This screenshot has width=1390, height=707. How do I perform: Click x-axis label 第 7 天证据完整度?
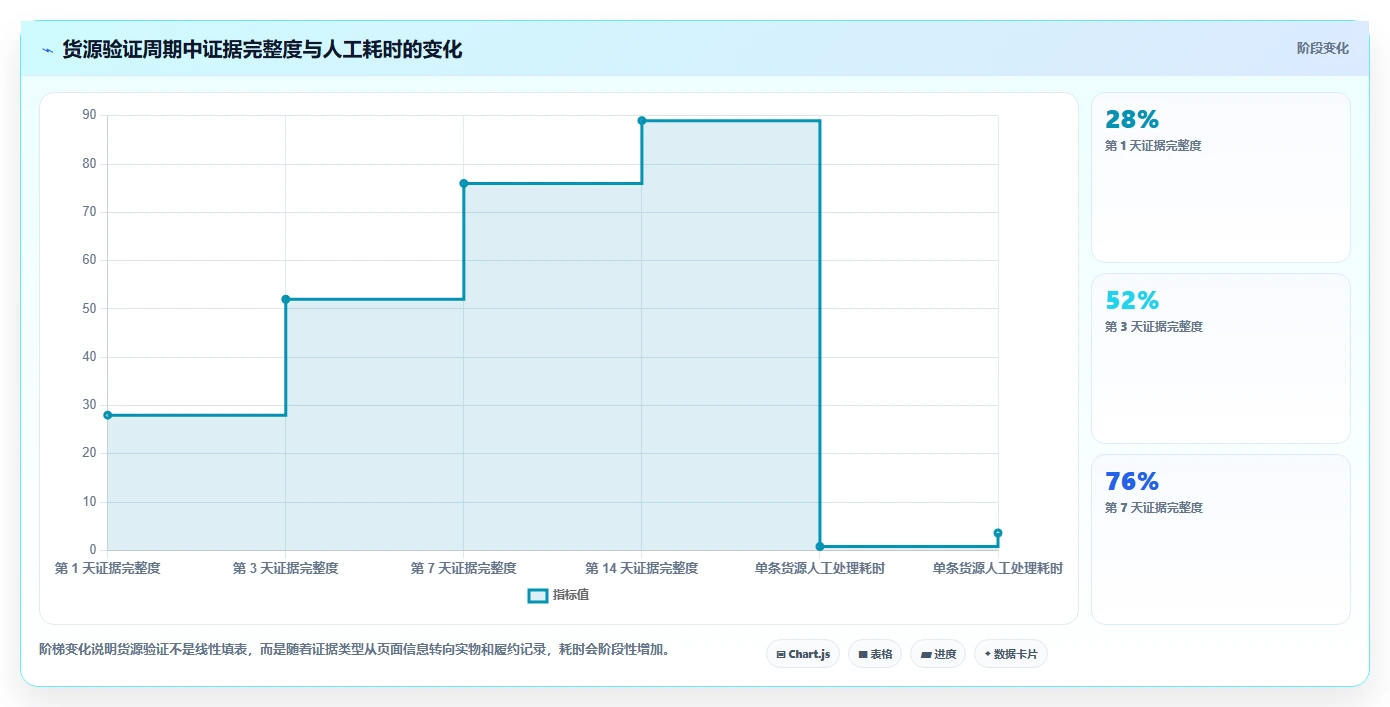[464, 568]
